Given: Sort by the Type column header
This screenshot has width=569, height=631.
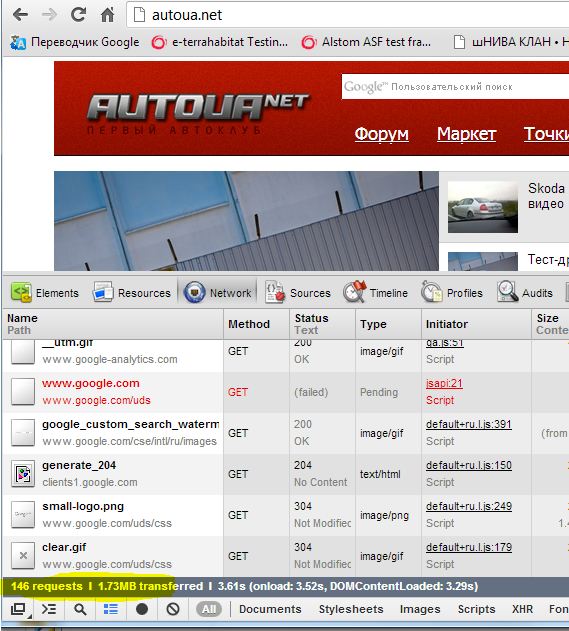Looking at the screenshot, I should [388, 324].
